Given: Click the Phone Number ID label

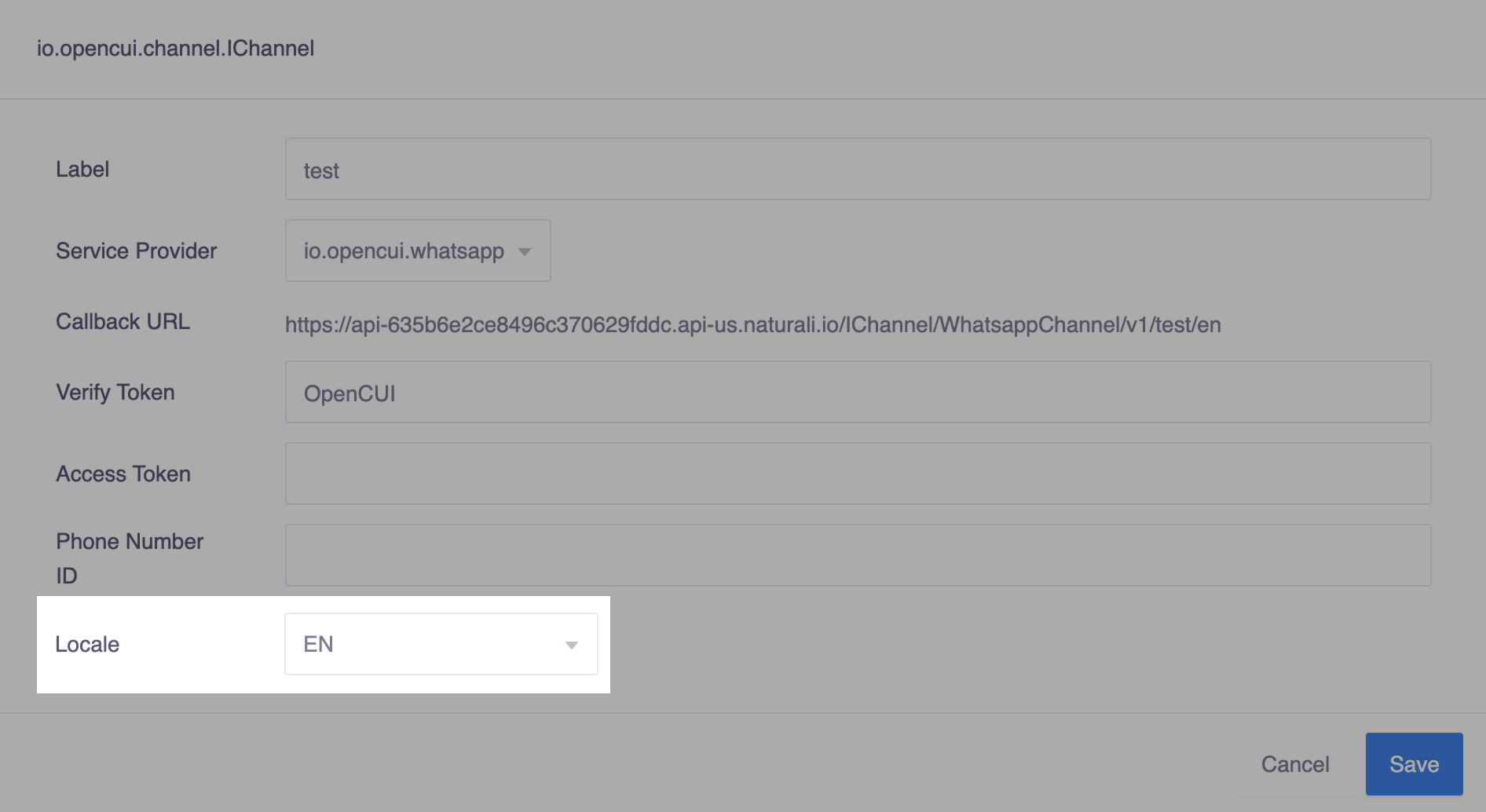Looking at the screenshot, I should pos(129,558).
